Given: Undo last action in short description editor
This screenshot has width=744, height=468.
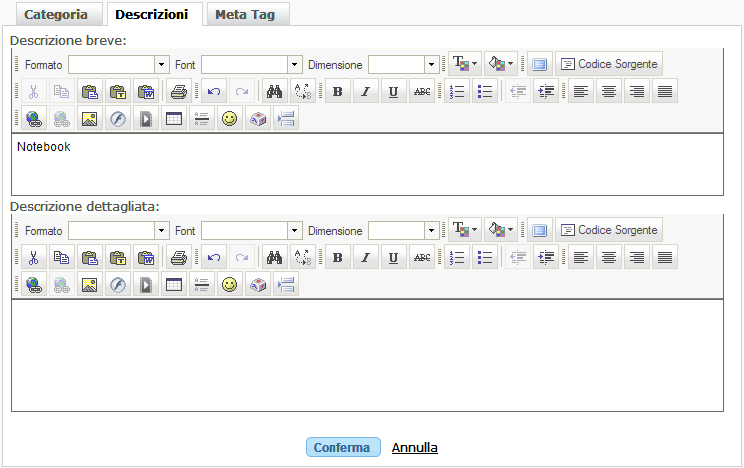Looking at the screenshot, I should click(213, 92).
